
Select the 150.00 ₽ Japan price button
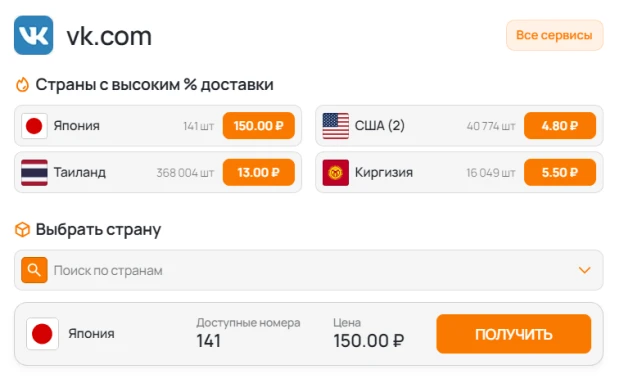click(258, 126)
